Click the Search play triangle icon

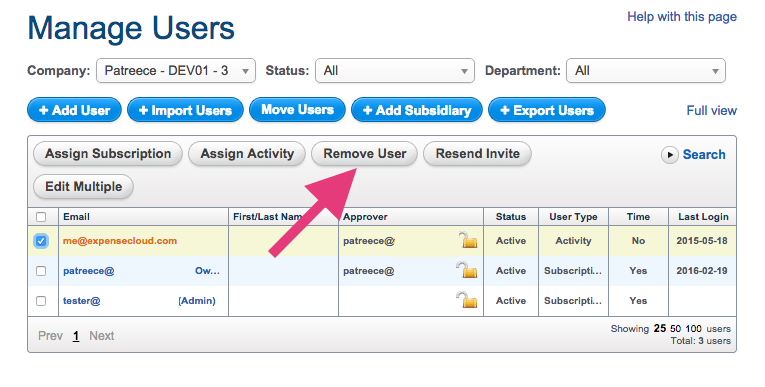point(669,155)
